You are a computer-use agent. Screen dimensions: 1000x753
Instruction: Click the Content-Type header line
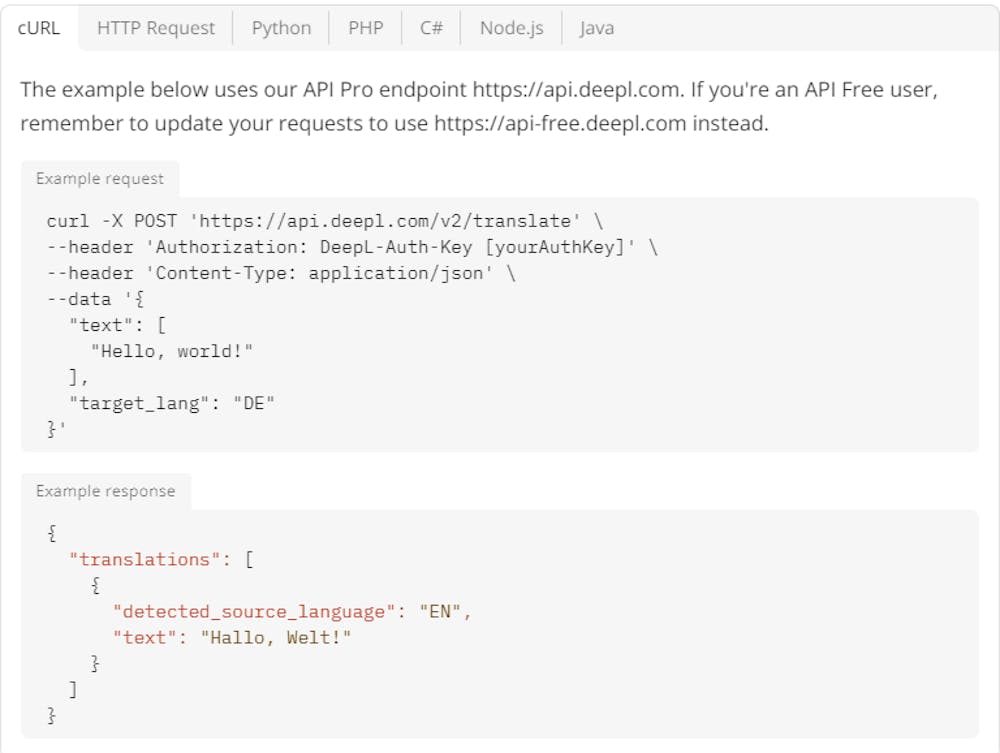pos(281,273)
